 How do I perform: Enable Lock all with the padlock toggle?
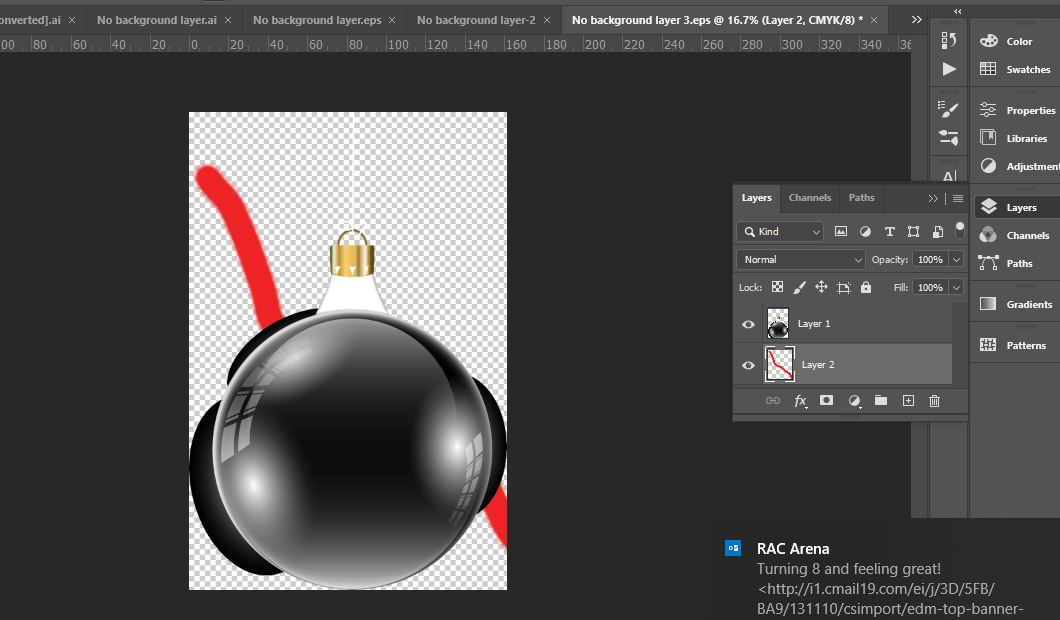(x=865, y=287)
